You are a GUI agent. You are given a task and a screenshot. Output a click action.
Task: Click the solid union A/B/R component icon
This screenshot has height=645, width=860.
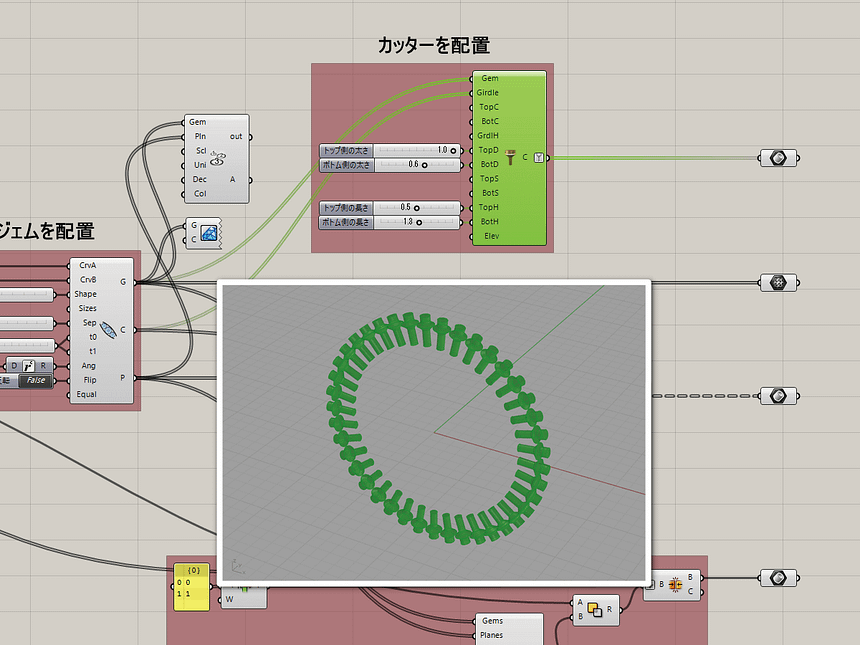pyautogui.click(x=594, y=609)
